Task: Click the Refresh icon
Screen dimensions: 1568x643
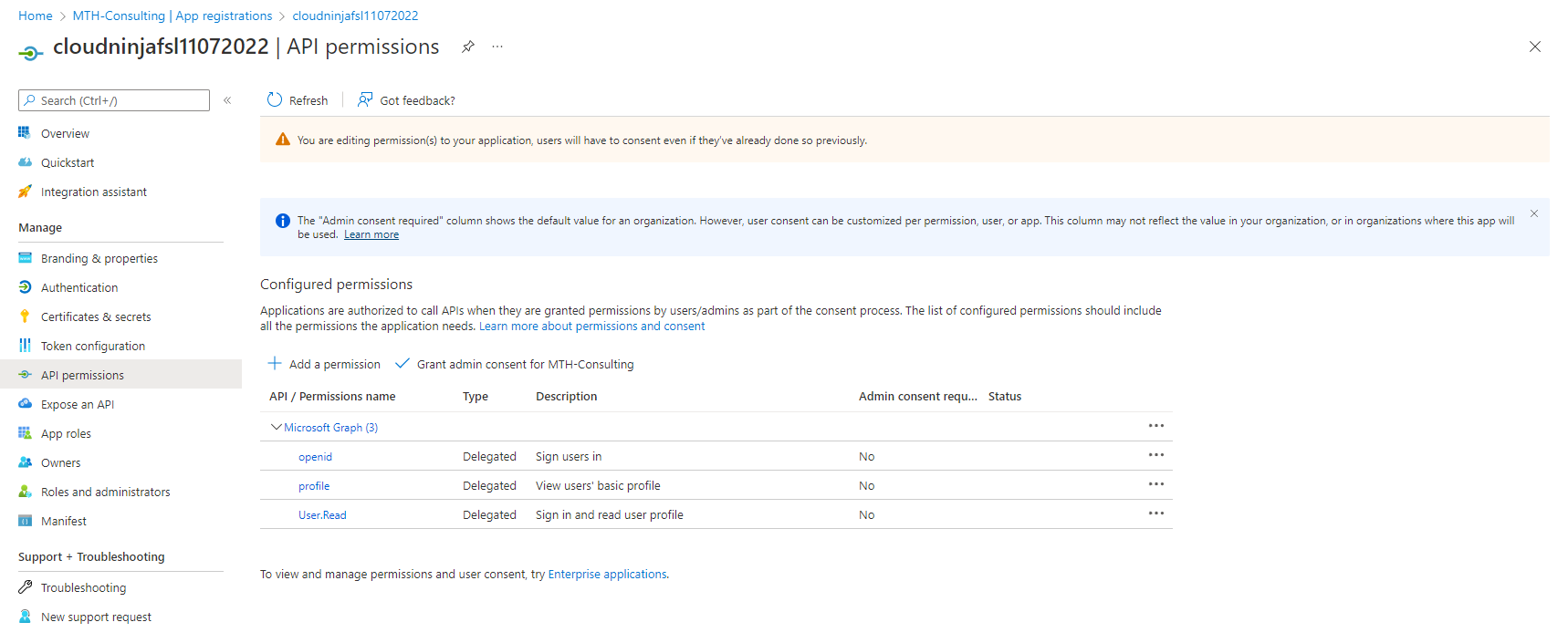Action: click(x=275, y=99)
